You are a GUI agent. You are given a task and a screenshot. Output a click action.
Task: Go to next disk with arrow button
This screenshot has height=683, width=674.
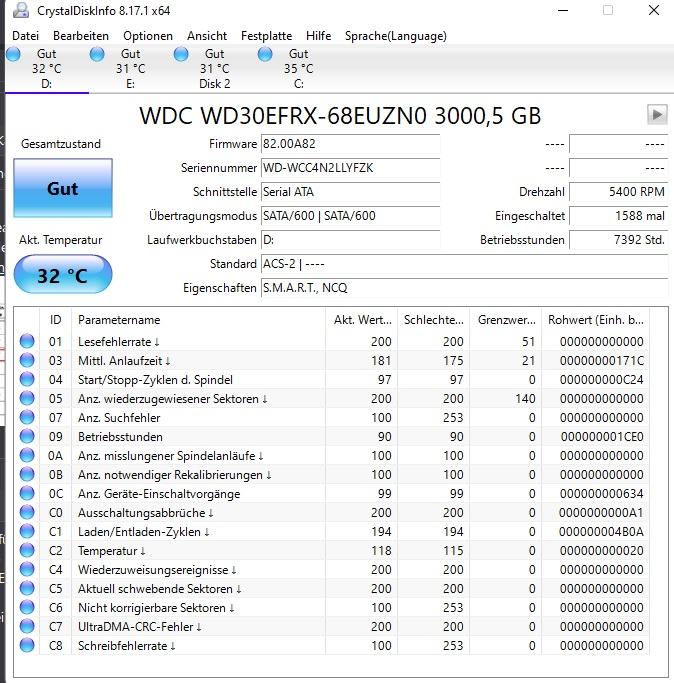coord(657,115)
